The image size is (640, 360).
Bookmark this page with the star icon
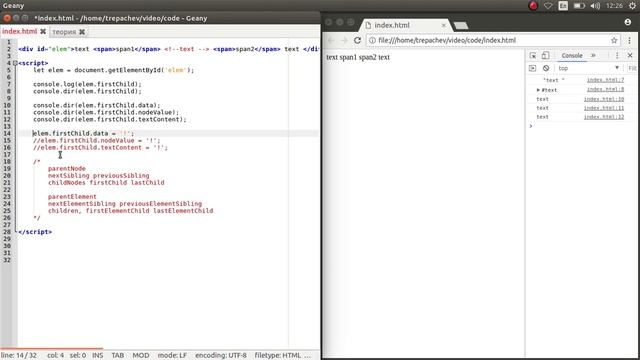tap(614, 40)
